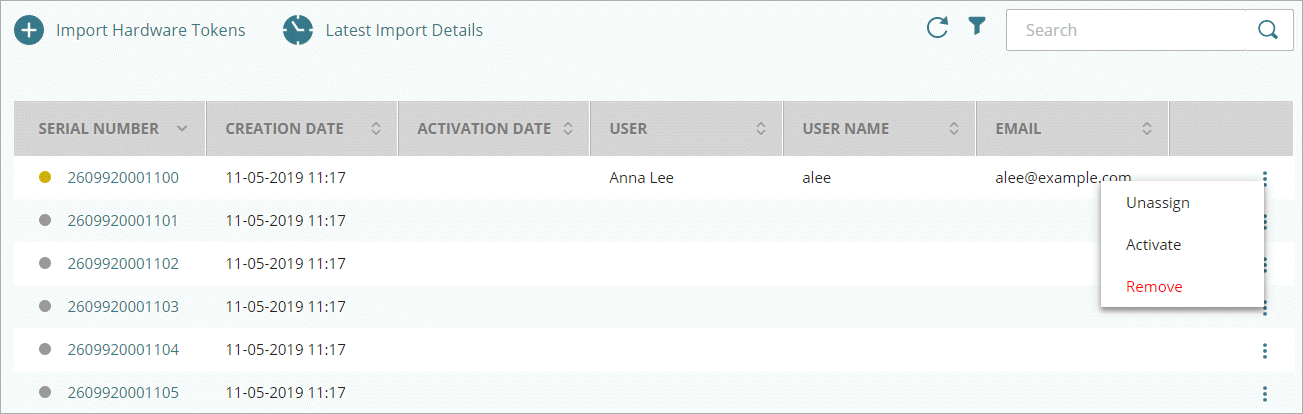The height and width of the screenshot is (414, 1303).
Task: Select Unassign from the context menu
Action: click(1157, 203)
